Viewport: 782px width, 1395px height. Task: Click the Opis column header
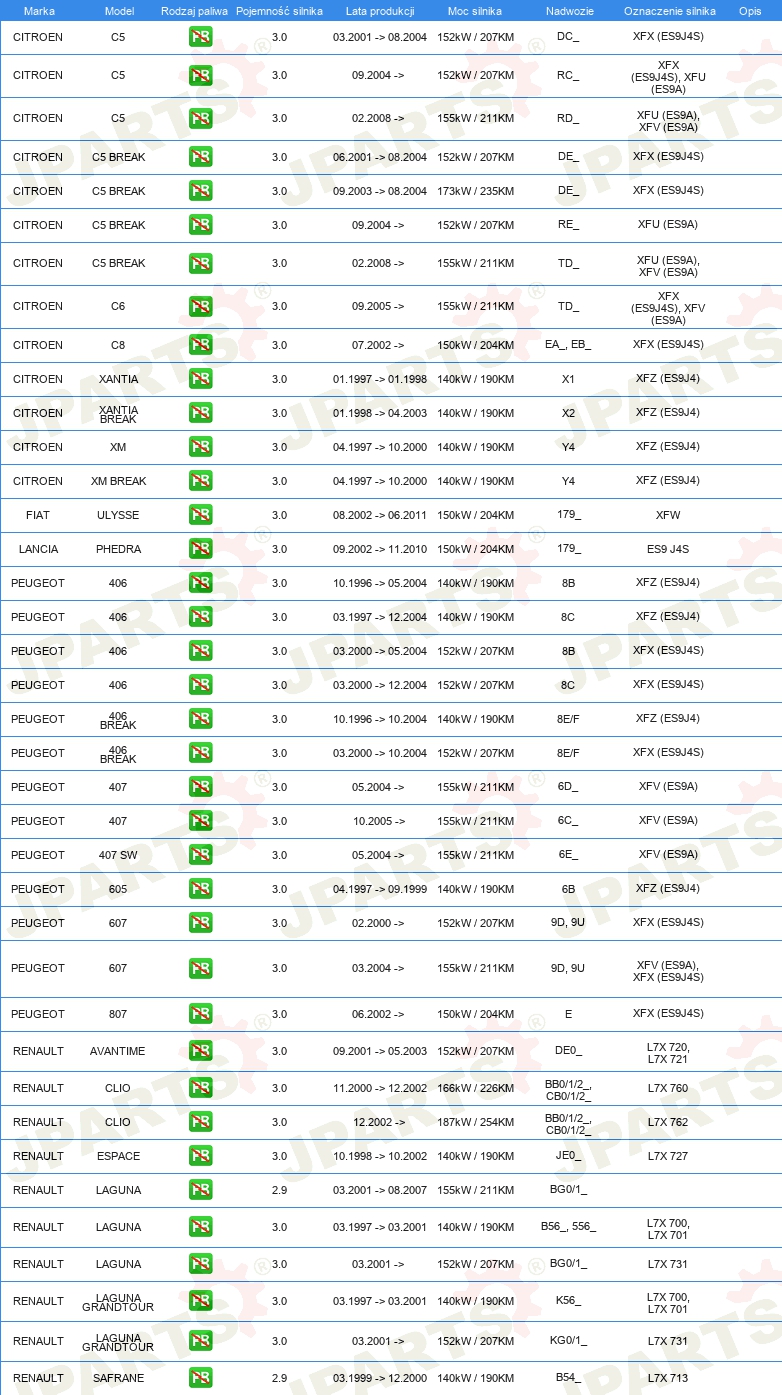(x=750, y=11)
